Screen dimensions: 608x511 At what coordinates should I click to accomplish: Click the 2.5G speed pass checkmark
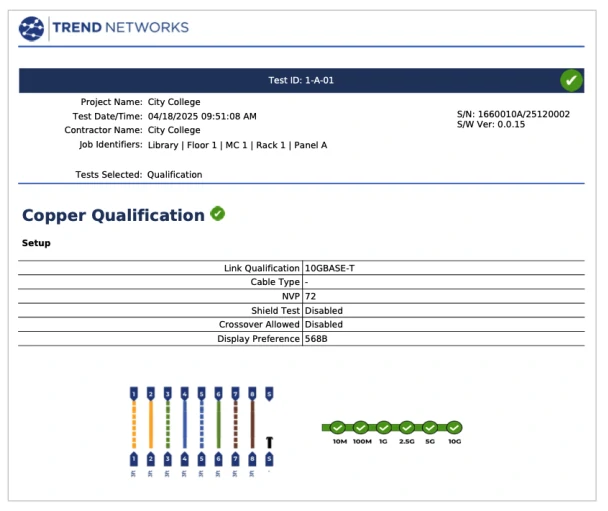[x=407, y=428]
